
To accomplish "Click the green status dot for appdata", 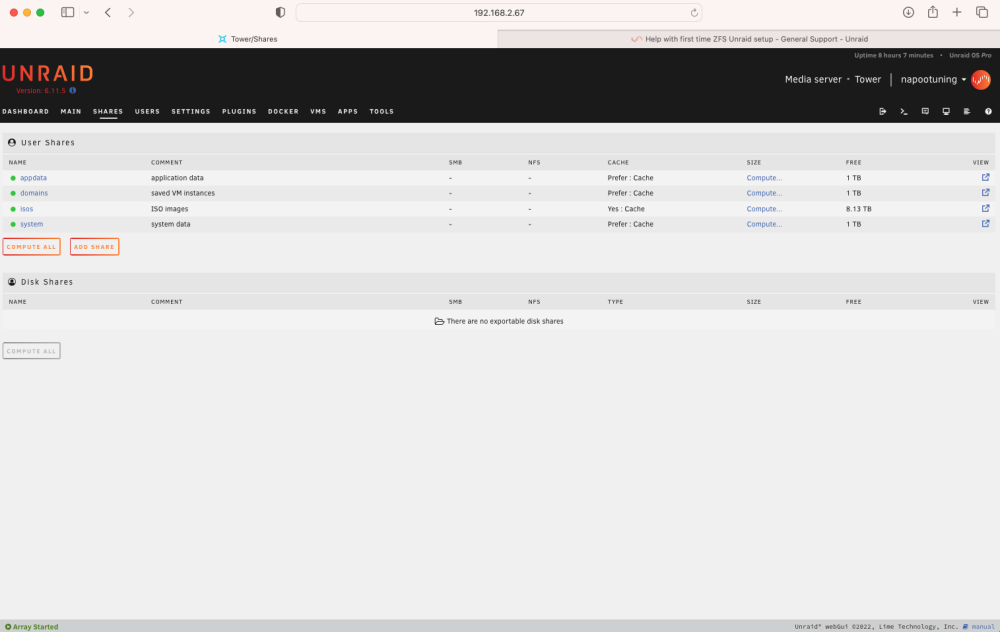I will pyautogui.click(x=13, y=178).
